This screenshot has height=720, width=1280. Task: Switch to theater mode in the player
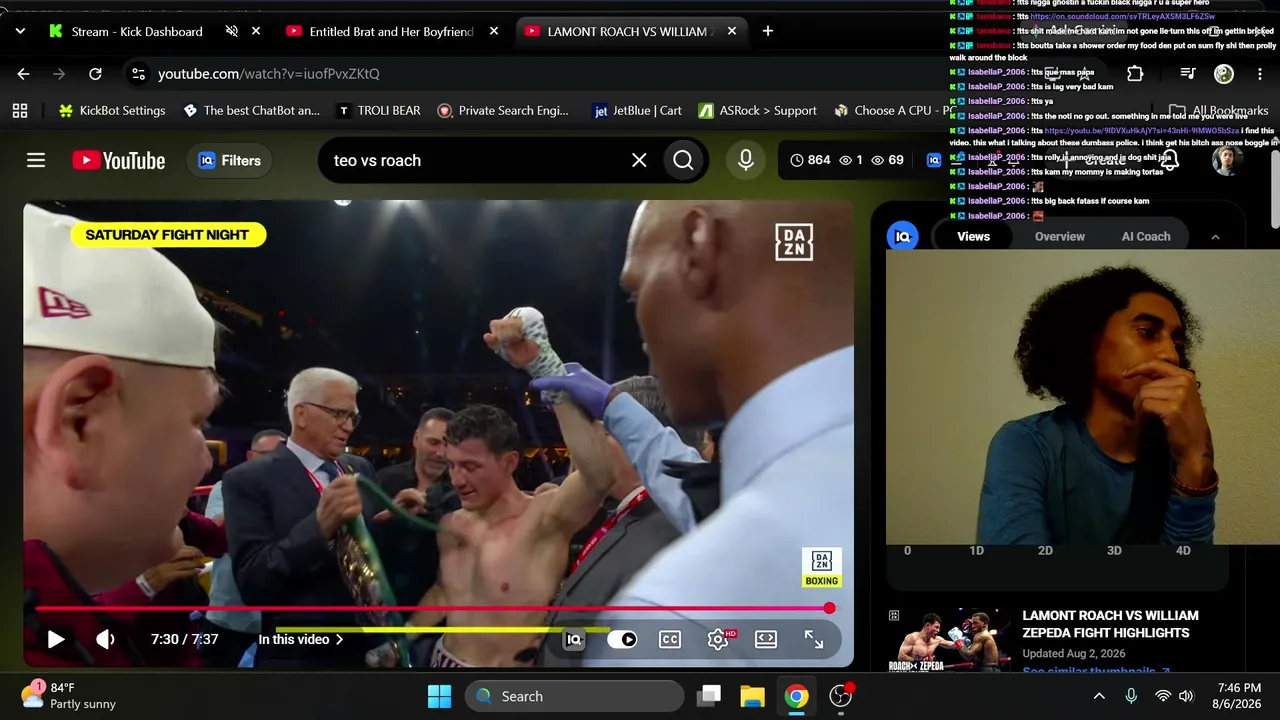766,639
